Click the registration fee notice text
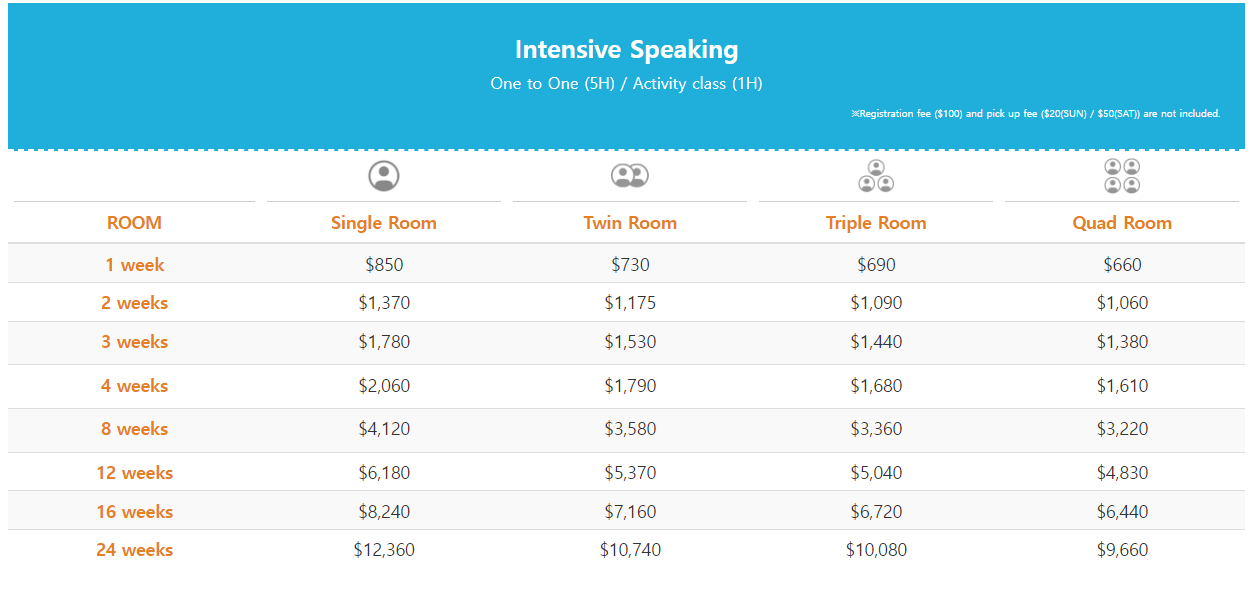The image size is (1257, 597). [1035, 114]
